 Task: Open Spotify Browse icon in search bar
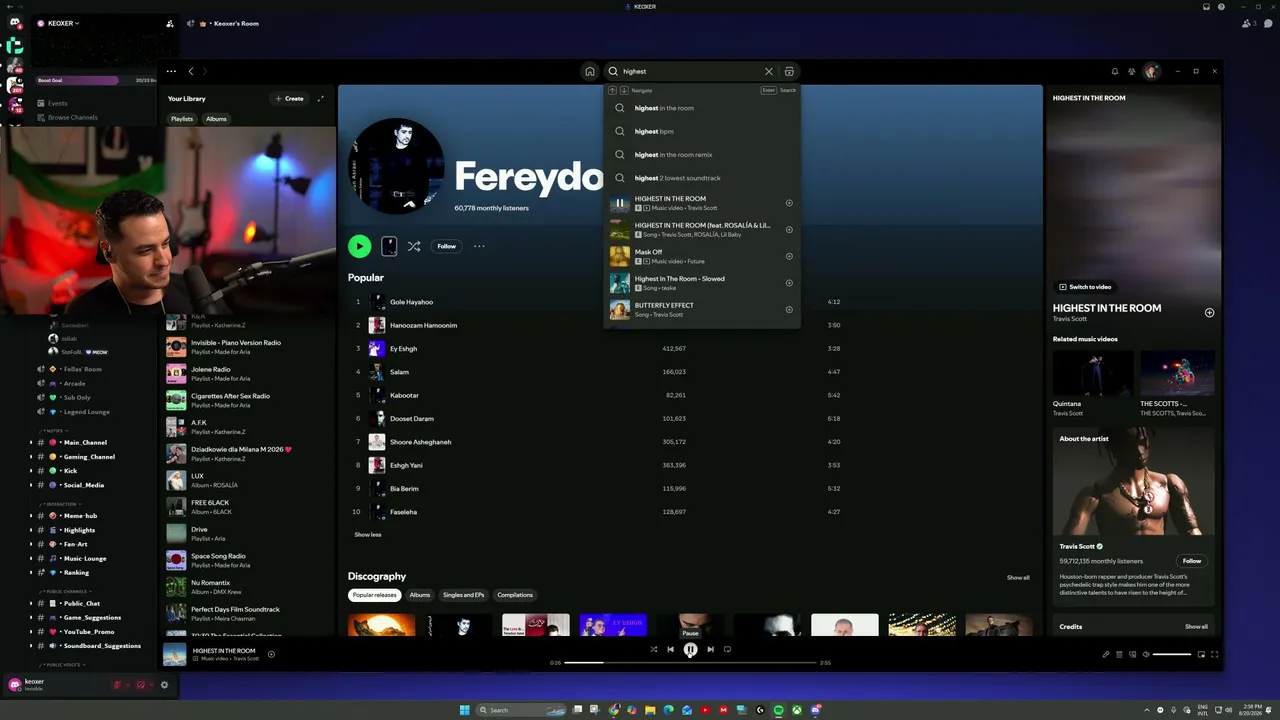point(789,72)
